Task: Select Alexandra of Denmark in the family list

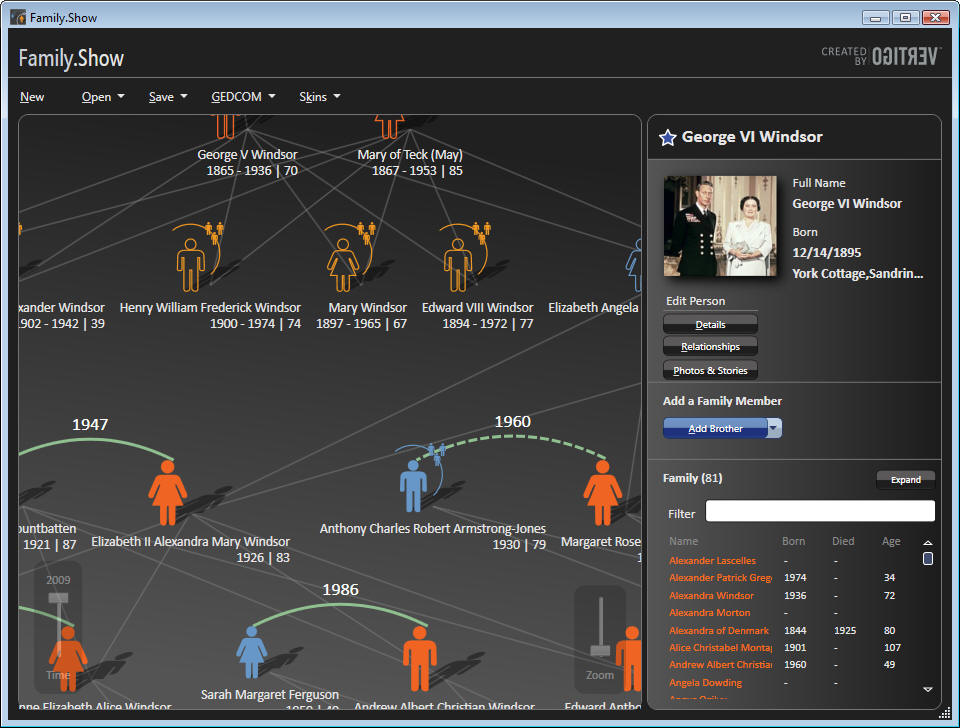Action: (x=719, y=630)
